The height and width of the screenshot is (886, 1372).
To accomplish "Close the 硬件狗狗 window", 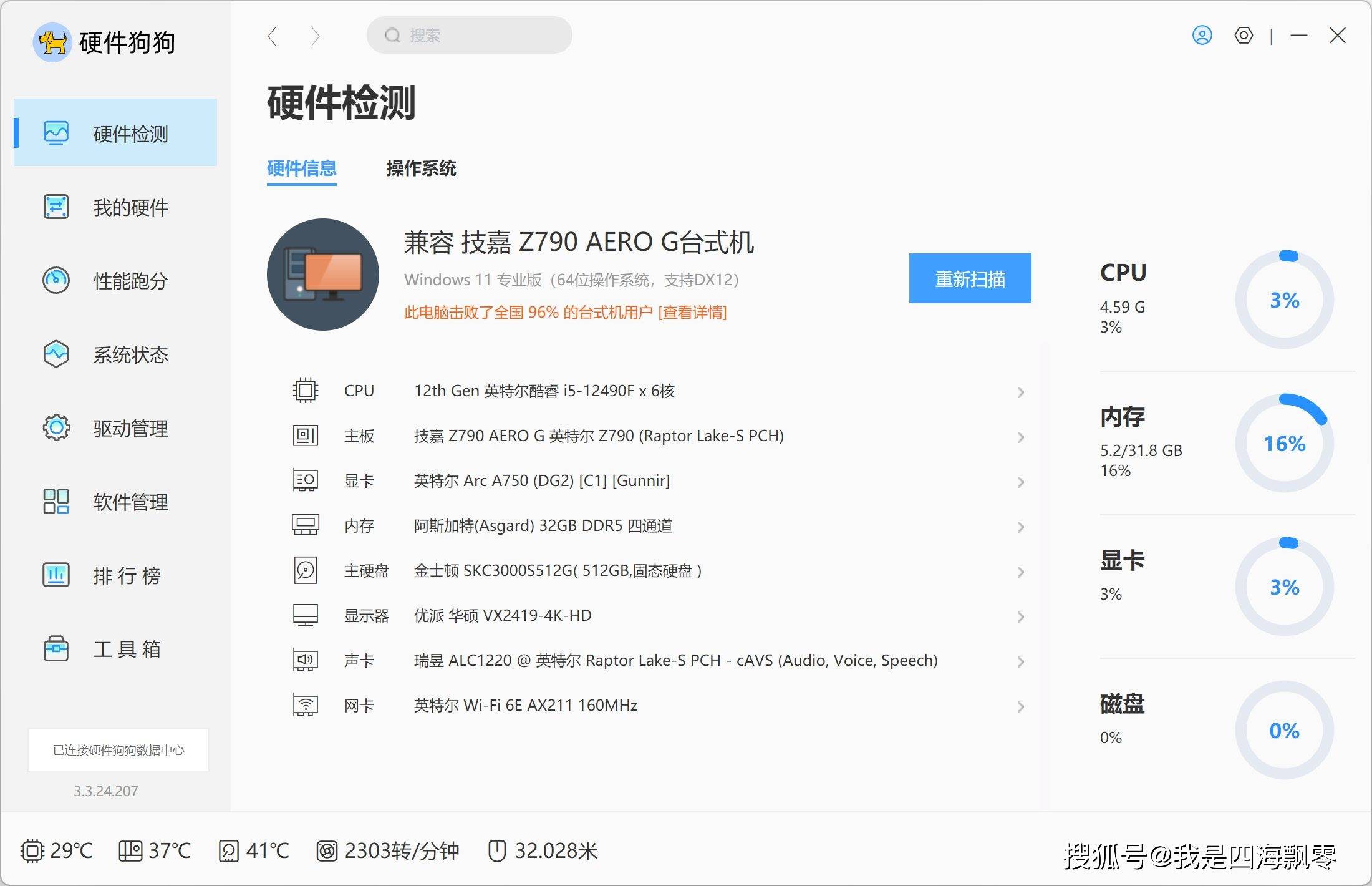I will tap(1337, 36).
